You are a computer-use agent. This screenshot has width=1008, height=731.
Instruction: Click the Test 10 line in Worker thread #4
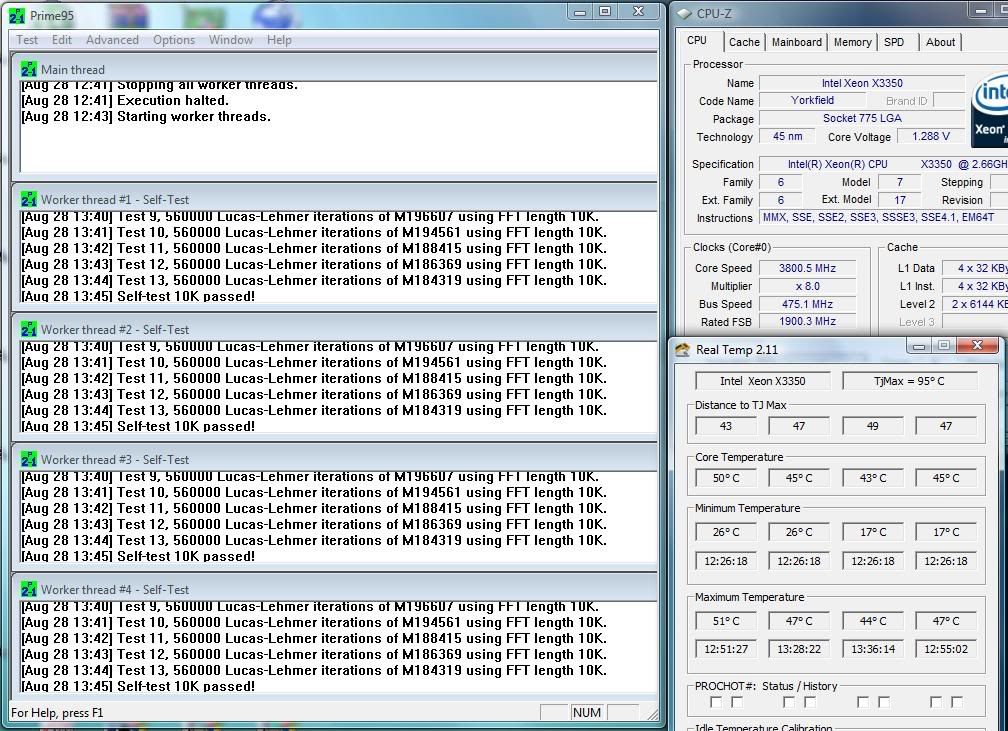pos(314,622)
